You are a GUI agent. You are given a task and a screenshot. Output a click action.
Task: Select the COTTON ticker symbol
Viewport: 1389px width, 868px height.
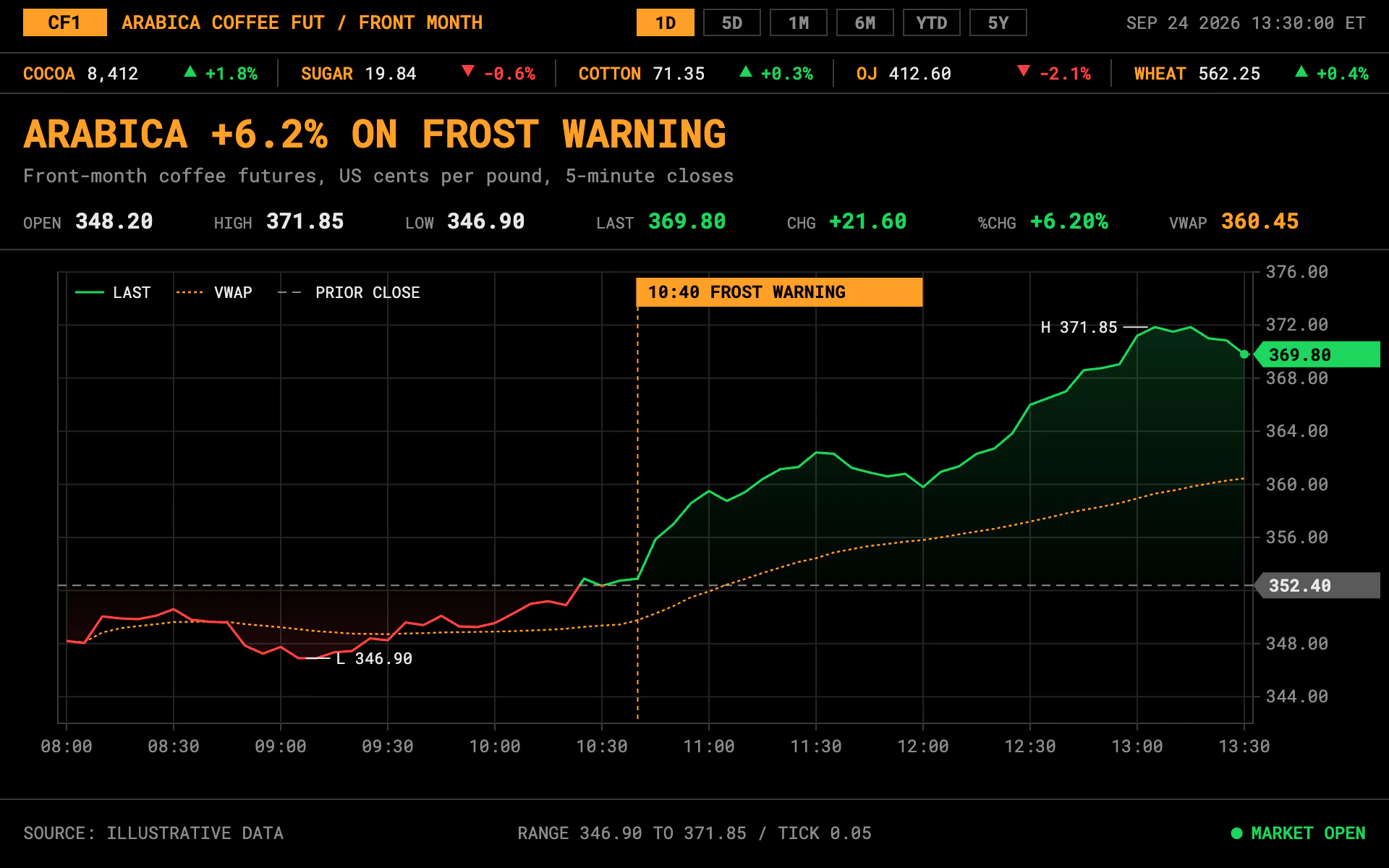coord(610,74)
